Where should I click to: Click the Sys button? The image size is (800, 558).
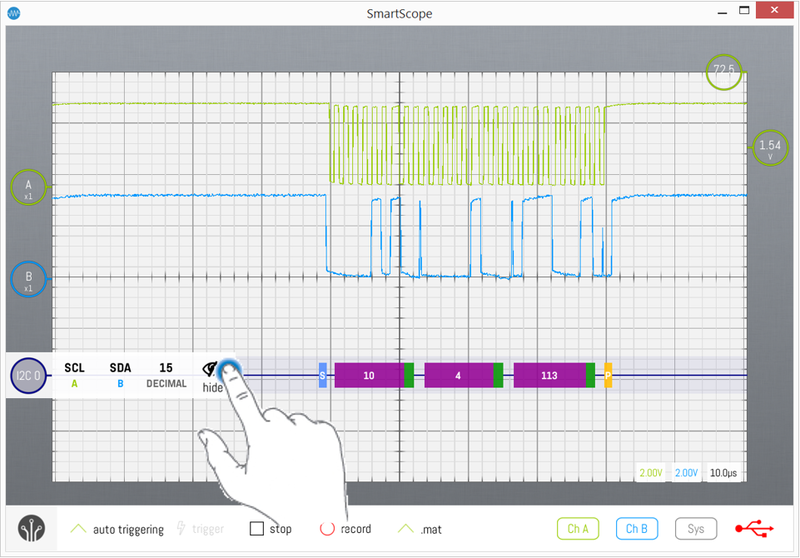pyautogui.click(x=695, y=528)
